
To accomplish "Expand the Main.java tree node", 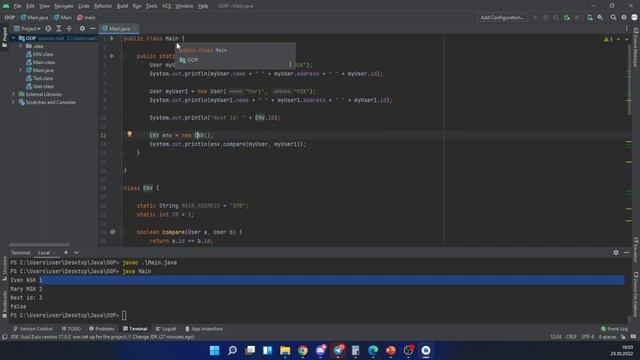I will click(x=21, y=70).
